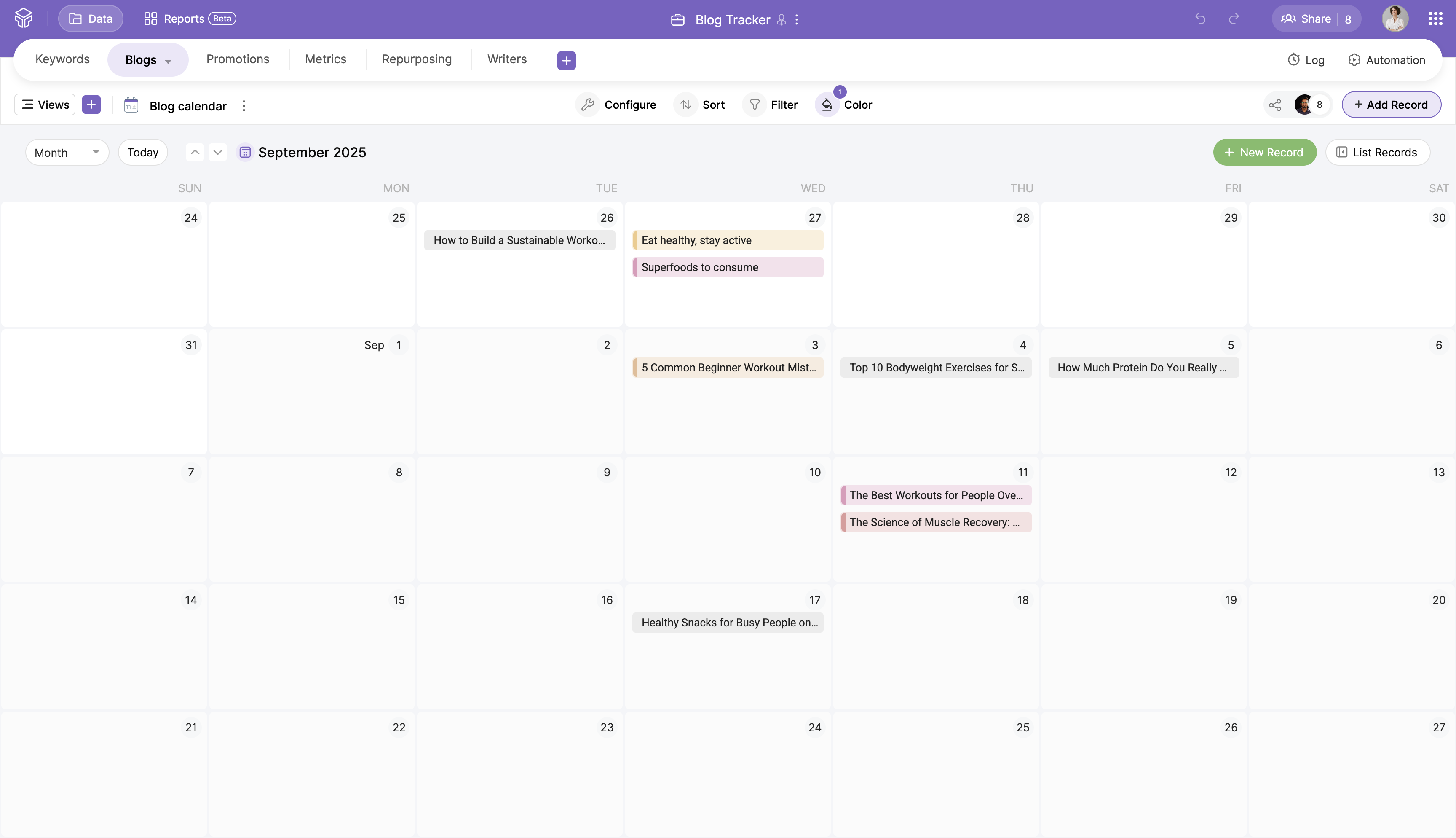Open the 'Eat healthy, stay active' record
The image size is (1456, 838).
[x=728, y=241]
